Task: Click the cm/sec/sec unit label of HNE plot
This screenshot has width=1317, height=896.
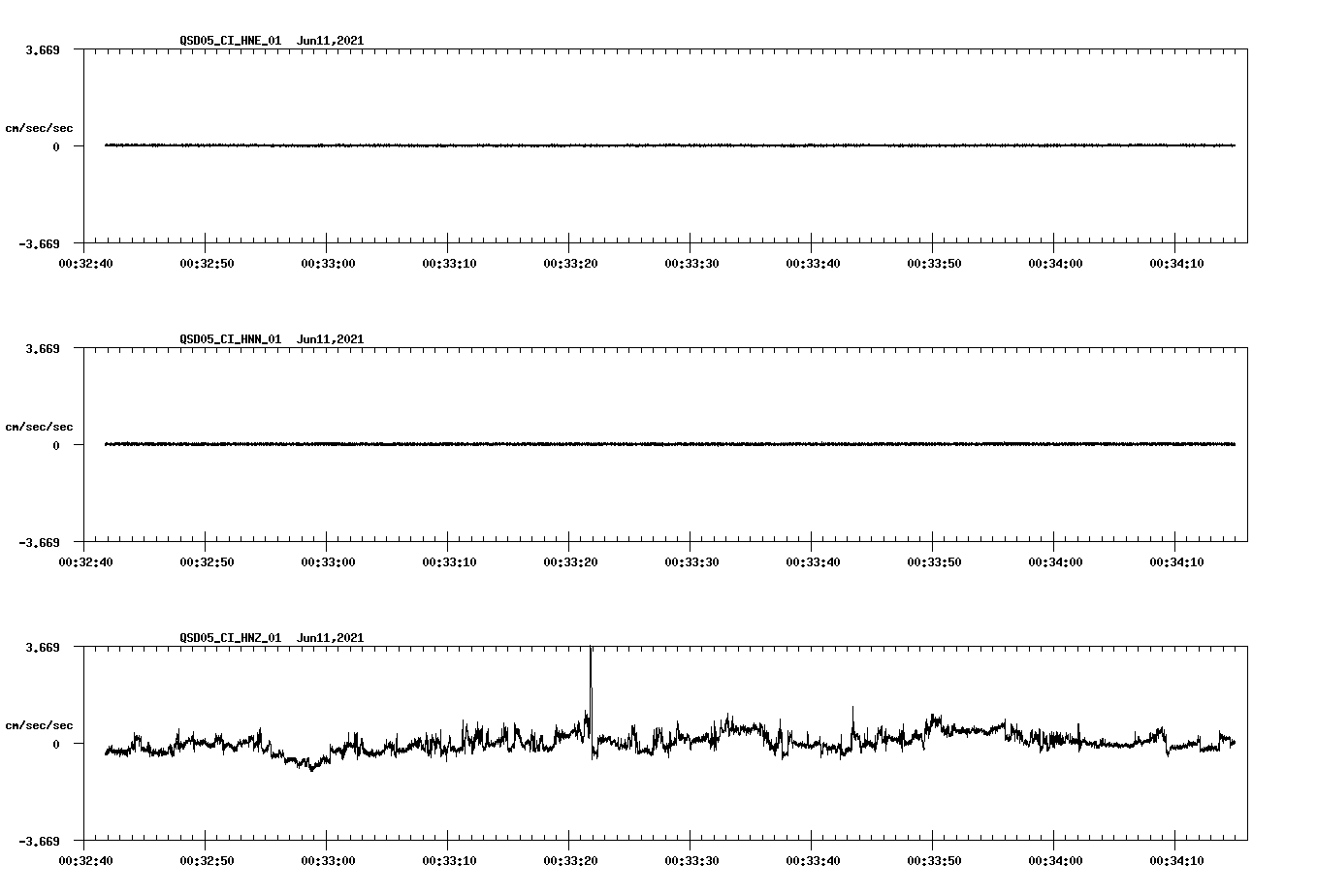Action: tap(40, 128)
